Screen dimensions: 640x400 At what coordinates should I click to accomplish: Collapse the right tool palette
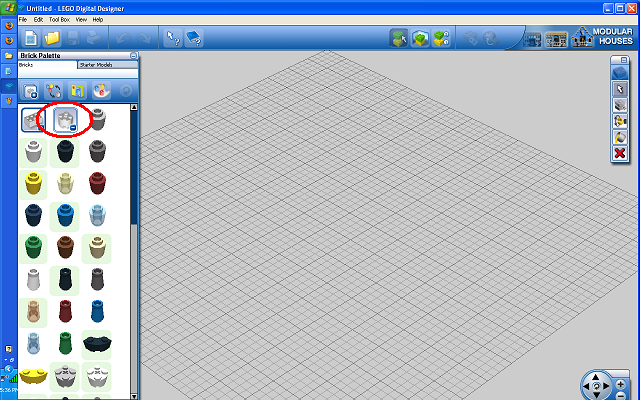click(624, 60)
